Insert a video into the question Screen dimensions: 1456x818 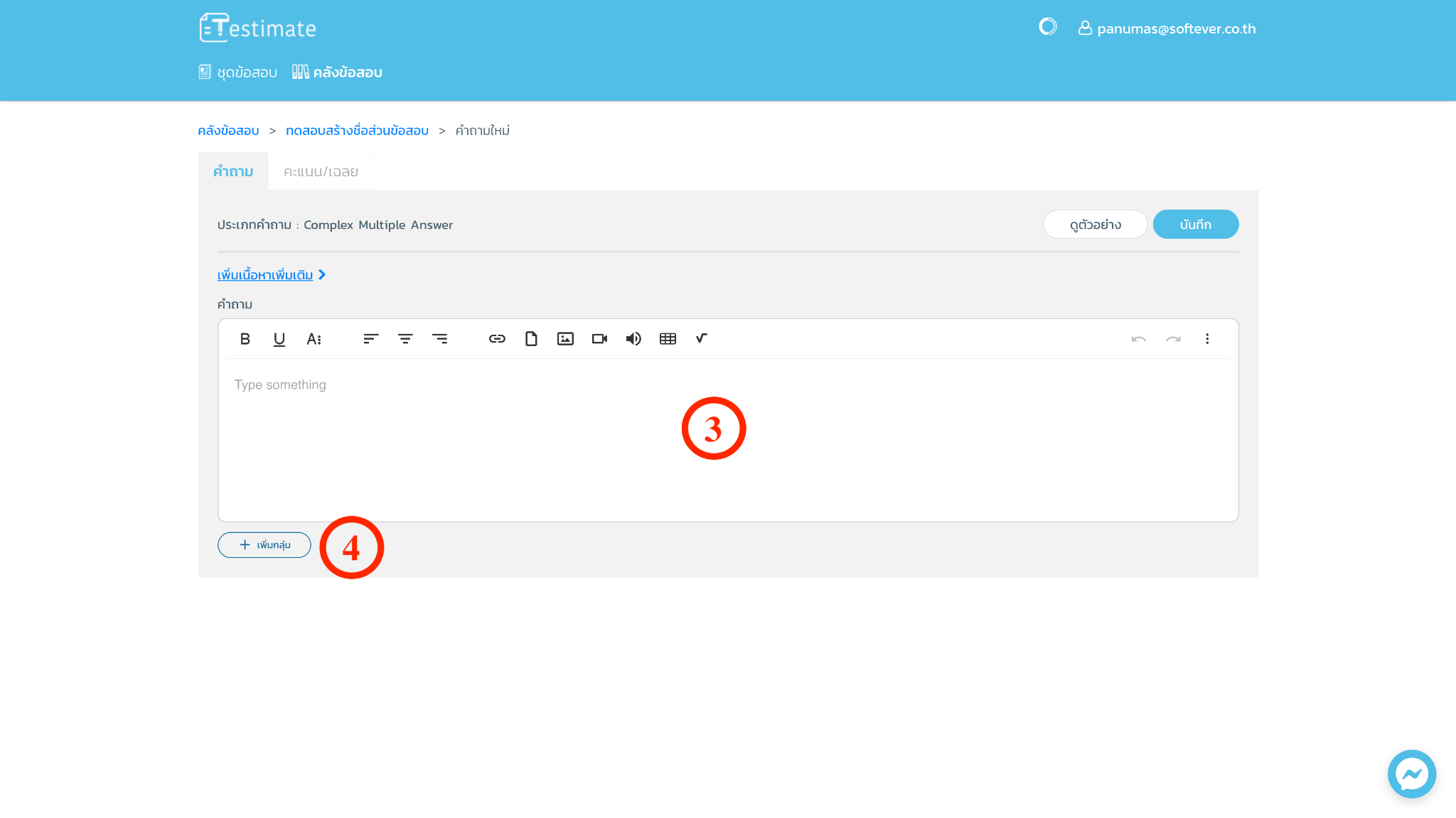coord(599,339)
